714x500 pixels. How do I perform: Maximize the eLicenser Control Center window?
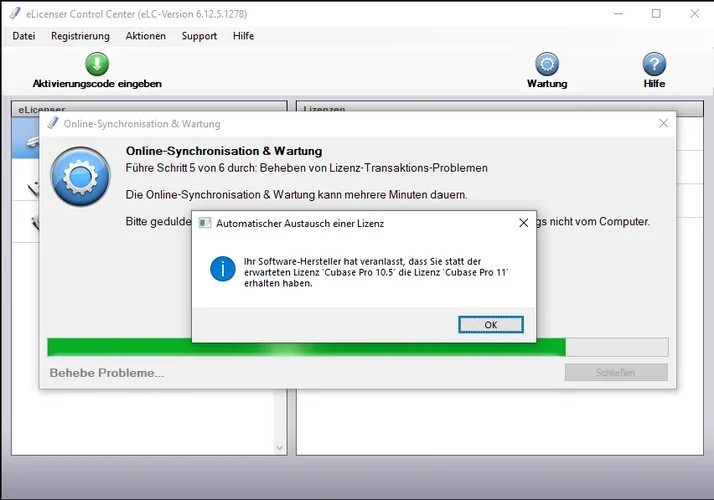[656, 14]
